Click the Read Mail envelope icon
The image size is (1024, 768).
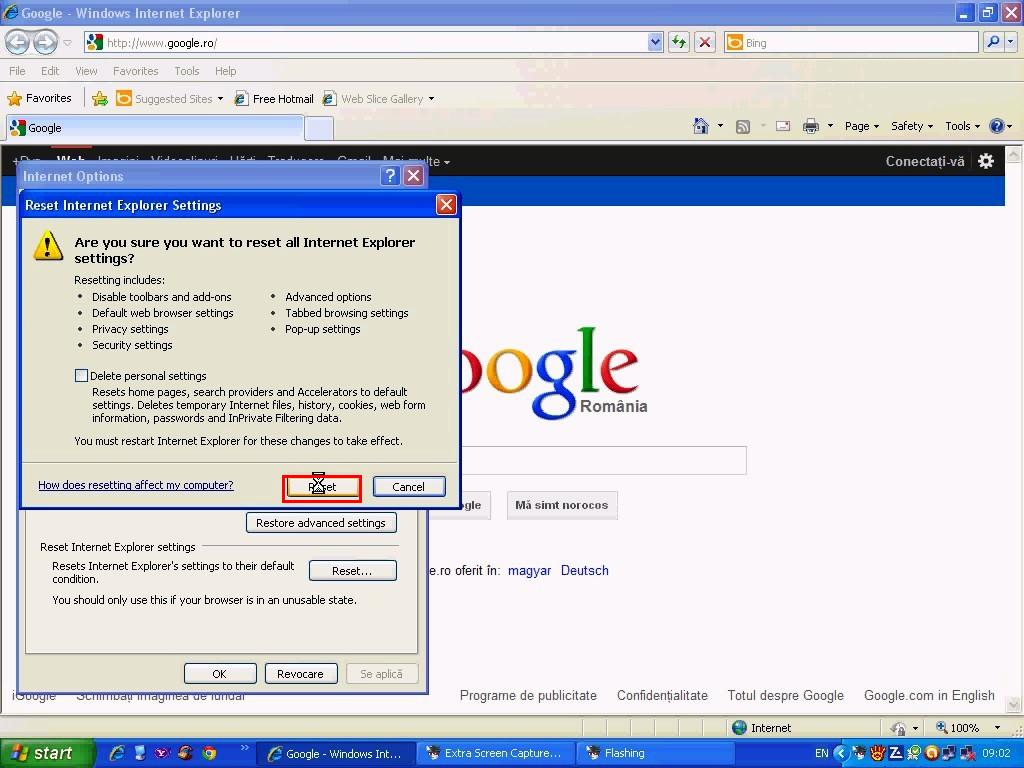[x=782, y=126]
